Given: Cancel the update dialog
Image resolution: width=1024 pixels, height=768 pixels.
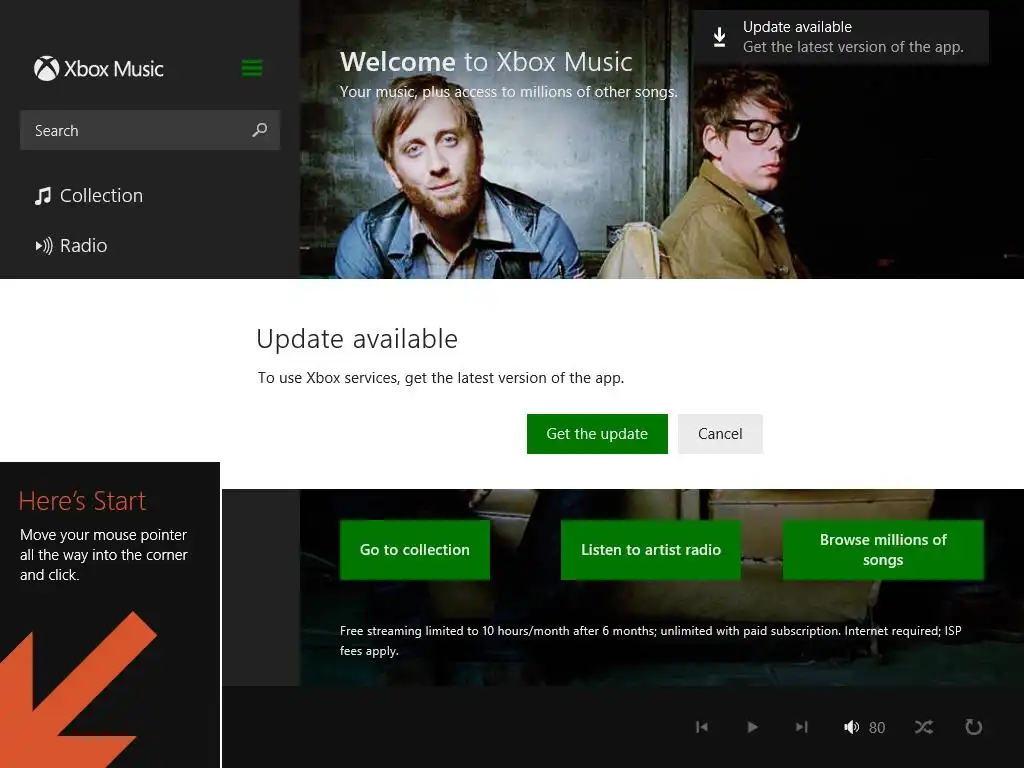Looking at the screenshot, I should click(720, 434).
